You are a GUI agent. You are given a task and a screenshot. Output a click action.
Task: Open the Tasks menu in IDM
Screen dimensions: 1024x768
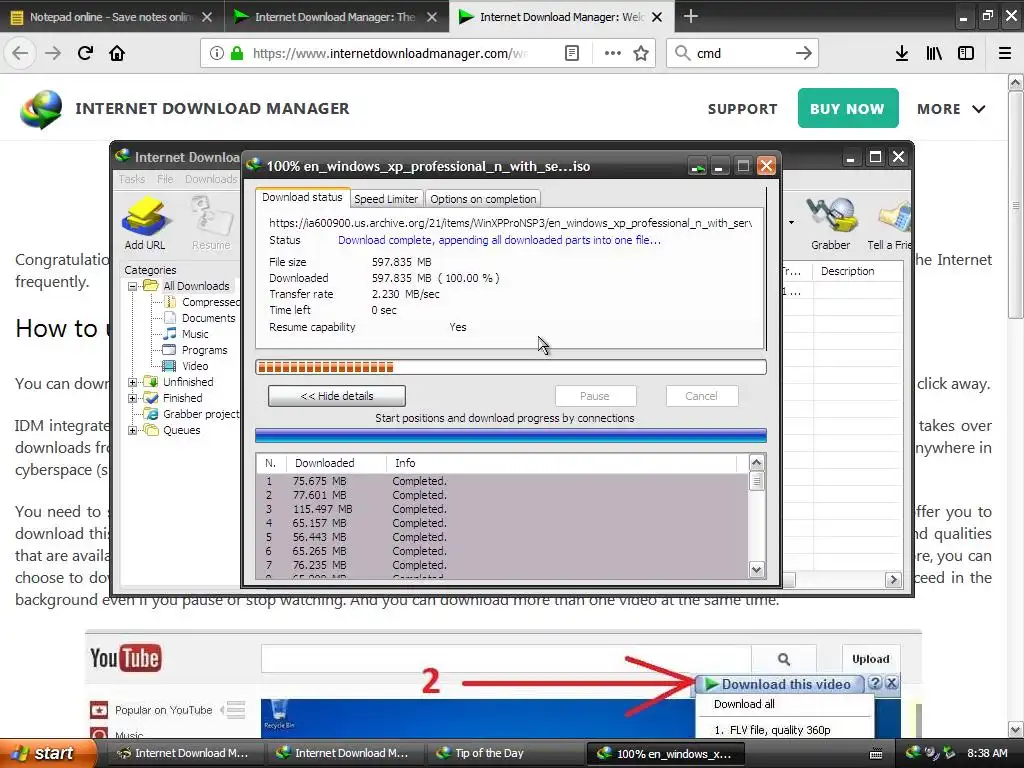(x=132, y=179)
